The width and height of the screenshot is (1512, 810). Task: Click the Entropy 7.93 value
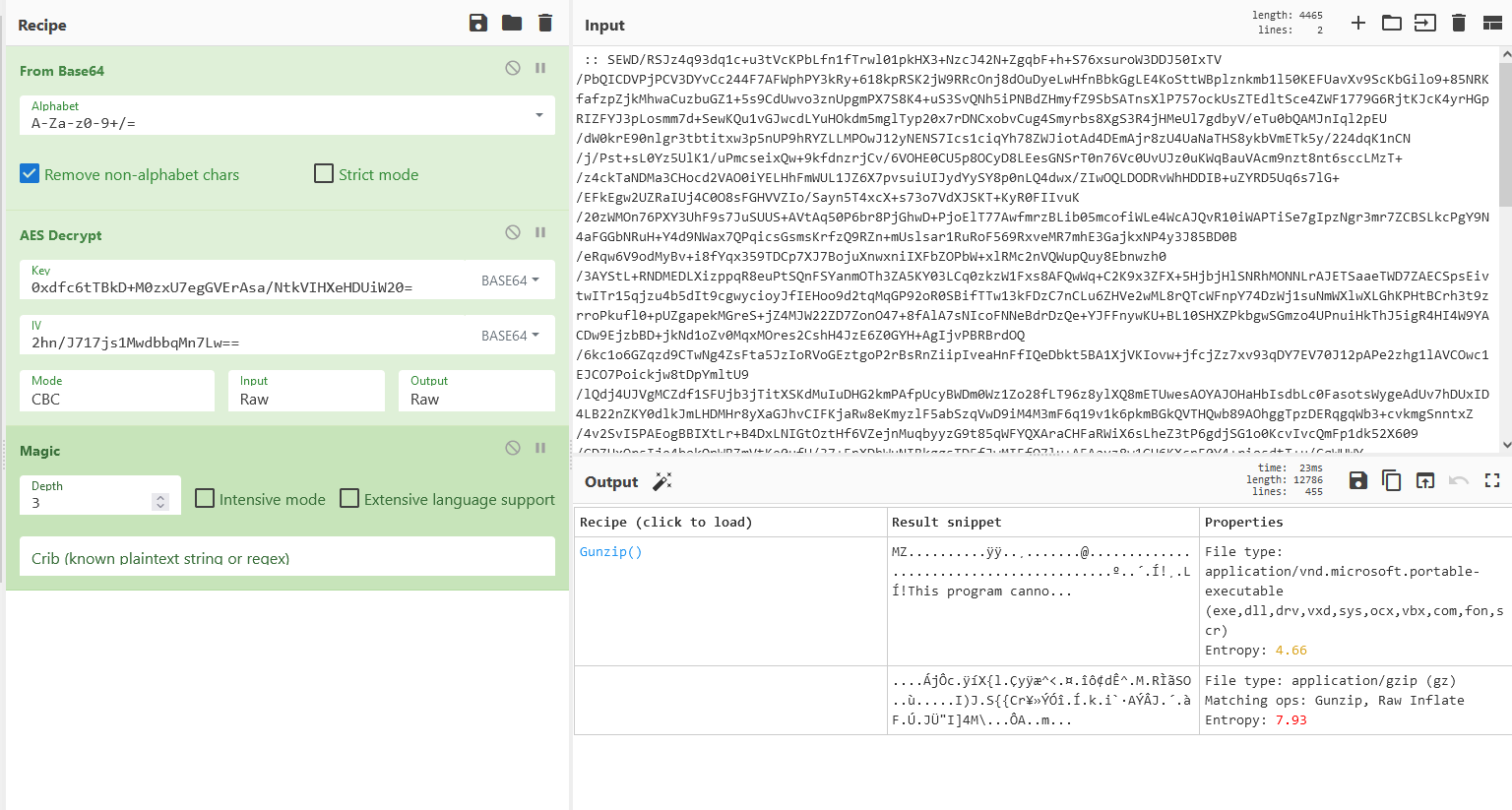(x=1291, y=720)
